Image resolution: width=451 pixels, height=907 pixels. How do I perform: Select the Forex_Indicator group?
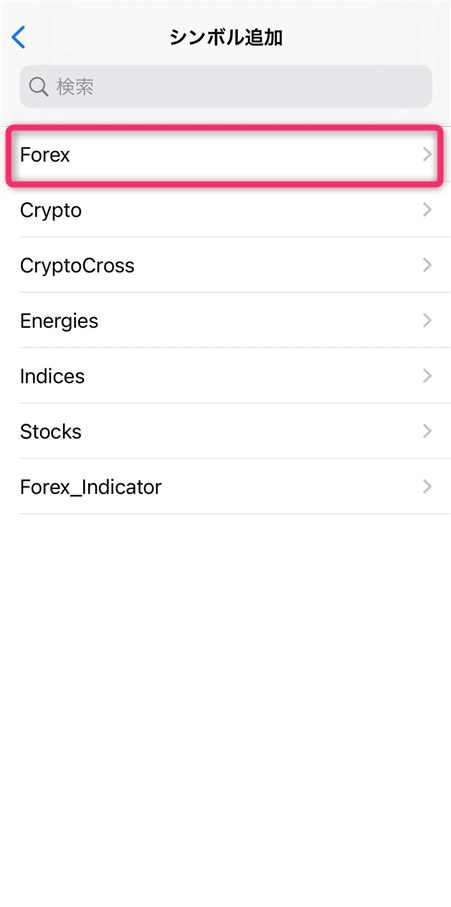click(226, 486)
